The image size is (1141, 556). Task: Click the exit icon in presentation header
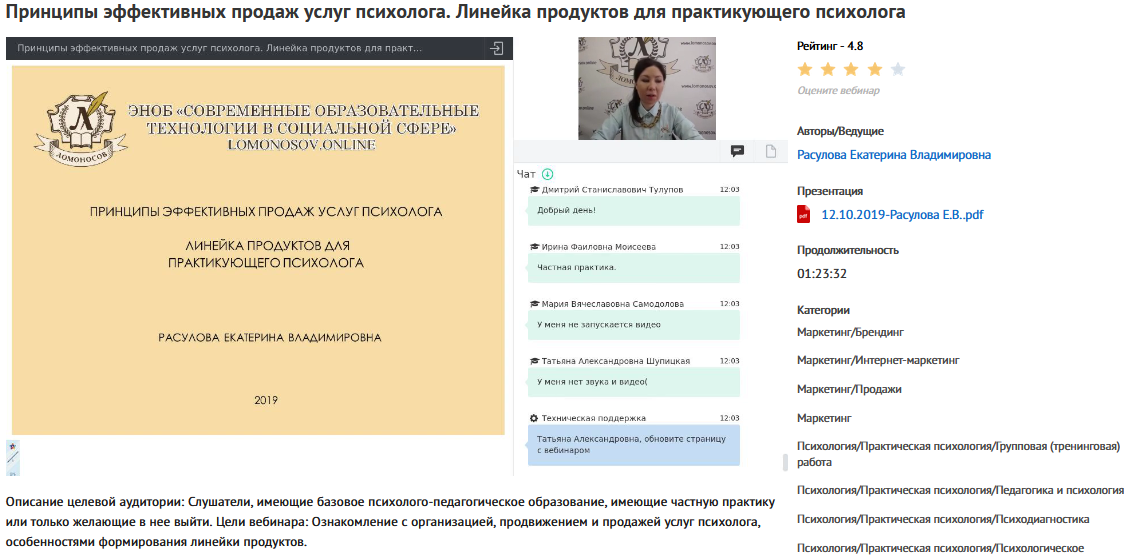pos(496,48)
